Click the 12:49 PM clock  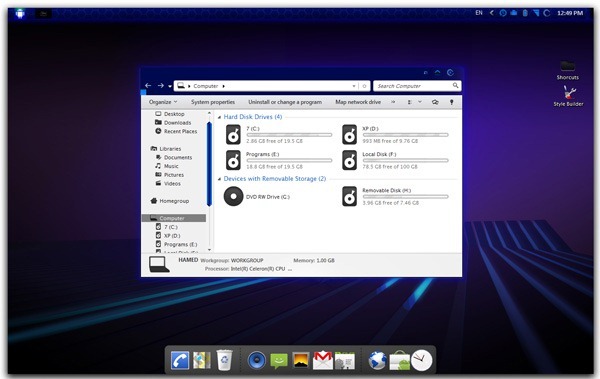(570, 13)
